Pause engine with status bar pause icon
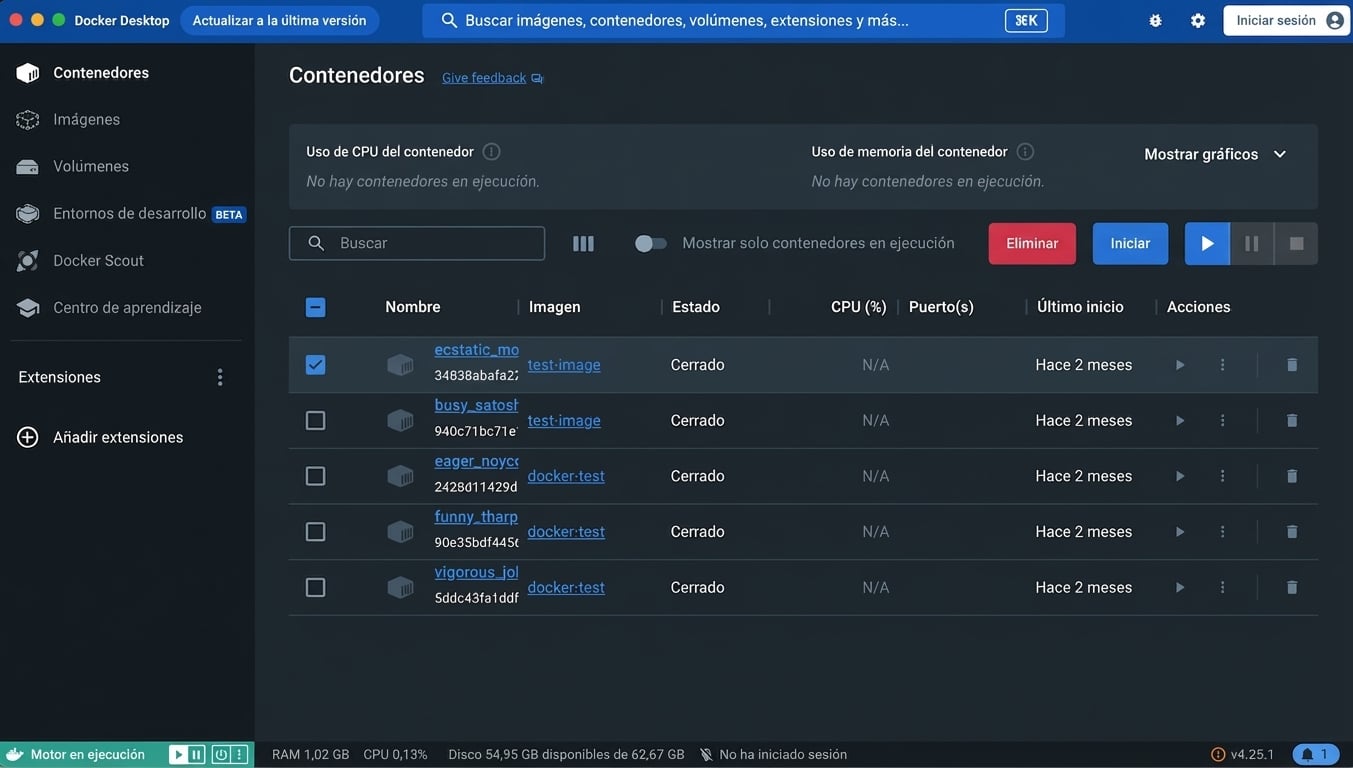 tap(197, 755)
